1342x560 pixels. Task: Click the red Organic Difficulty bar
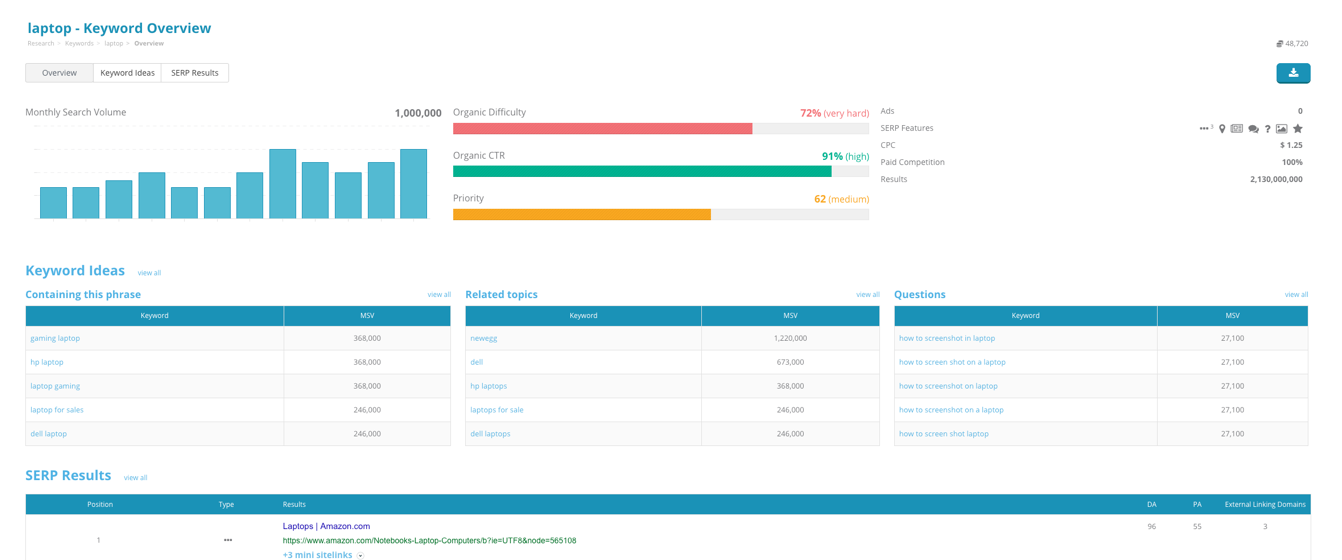point(602,129)
